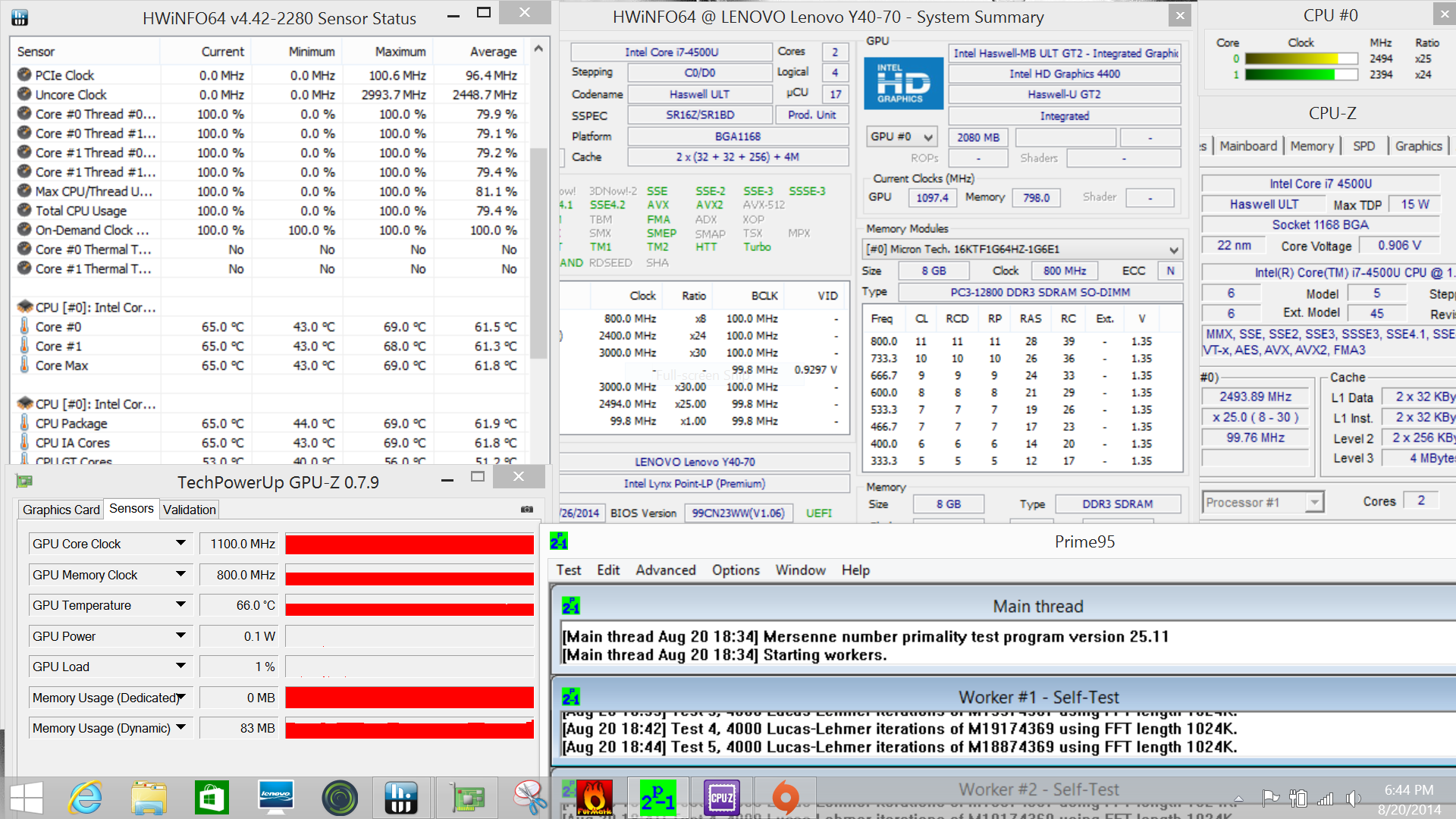This screenshot has height=819, width=1456.
Task: Click GPU-Z screenshot camera icon
Action: (527, 510)
